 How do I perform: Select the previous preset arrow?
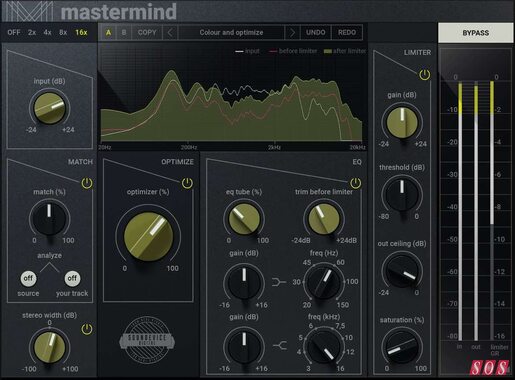pyautogui.click(x=170, y=33)
